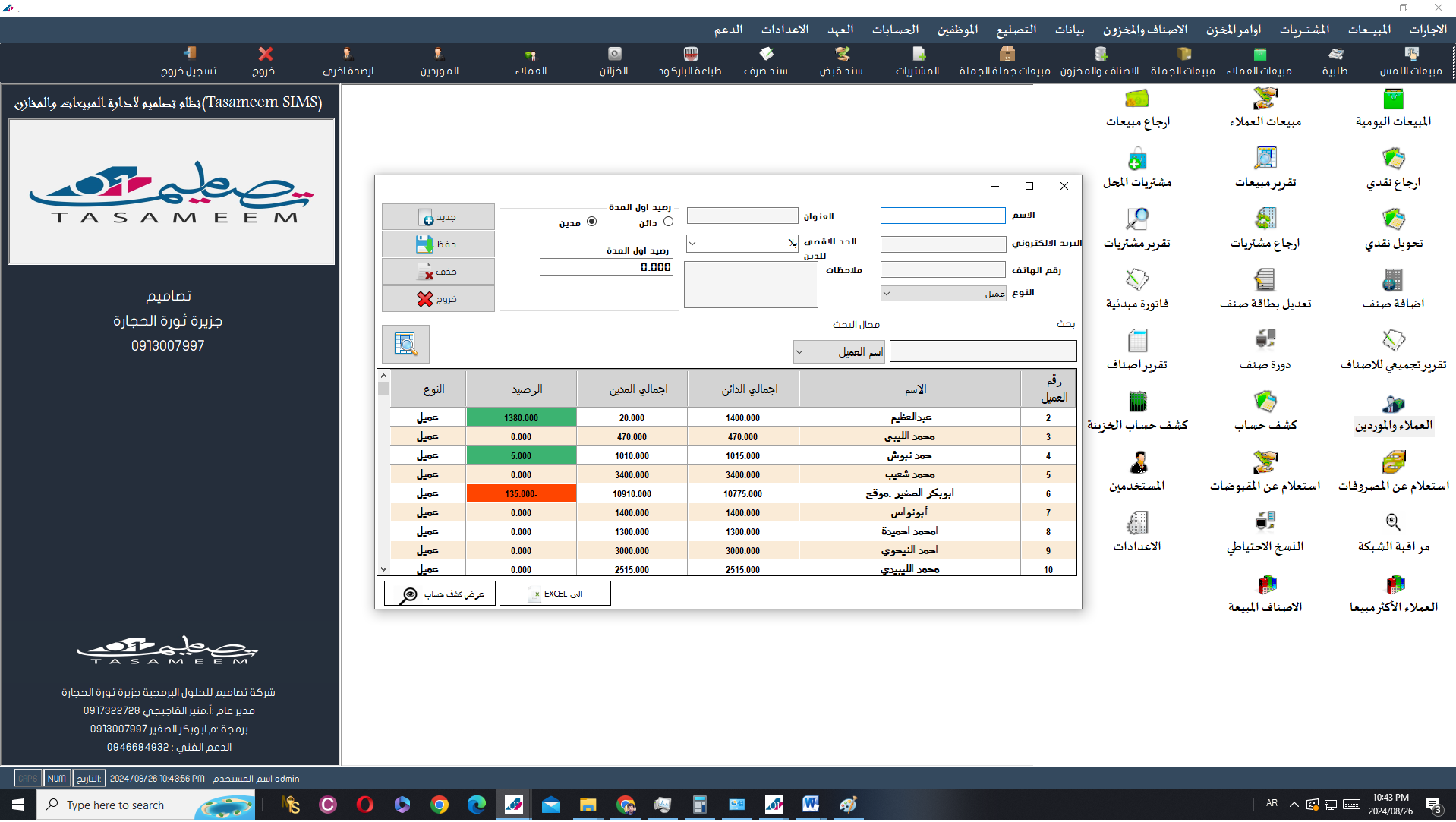The image size is (1456, 822).
Task: Click the table scrollbar down arrow
Action: coord(383,570)
